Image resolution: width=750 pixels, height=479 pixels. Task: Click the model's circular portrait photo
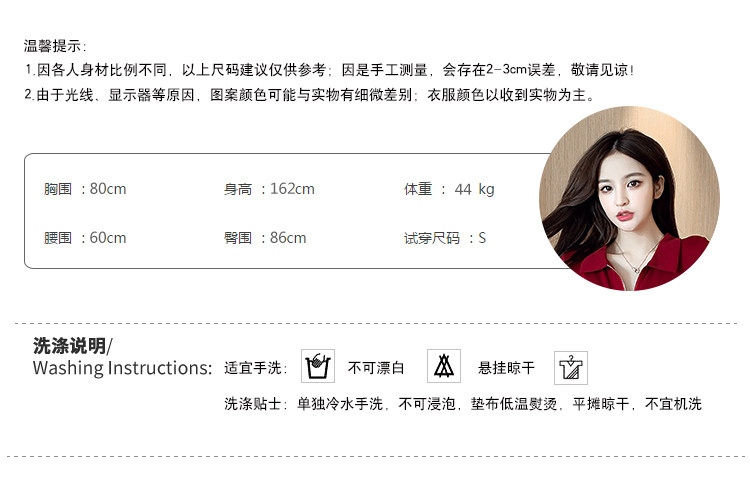[x=629, y=198]
